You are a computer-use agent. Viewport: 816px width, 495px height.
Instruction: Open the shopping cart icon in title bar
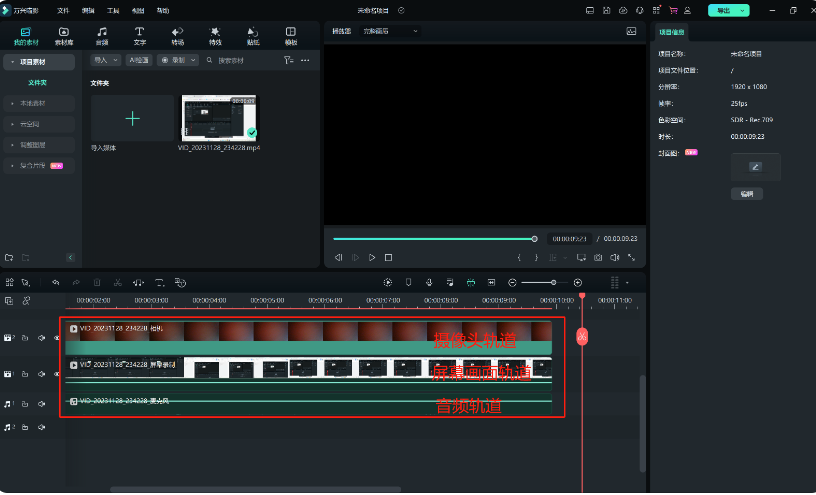point(672,10)
